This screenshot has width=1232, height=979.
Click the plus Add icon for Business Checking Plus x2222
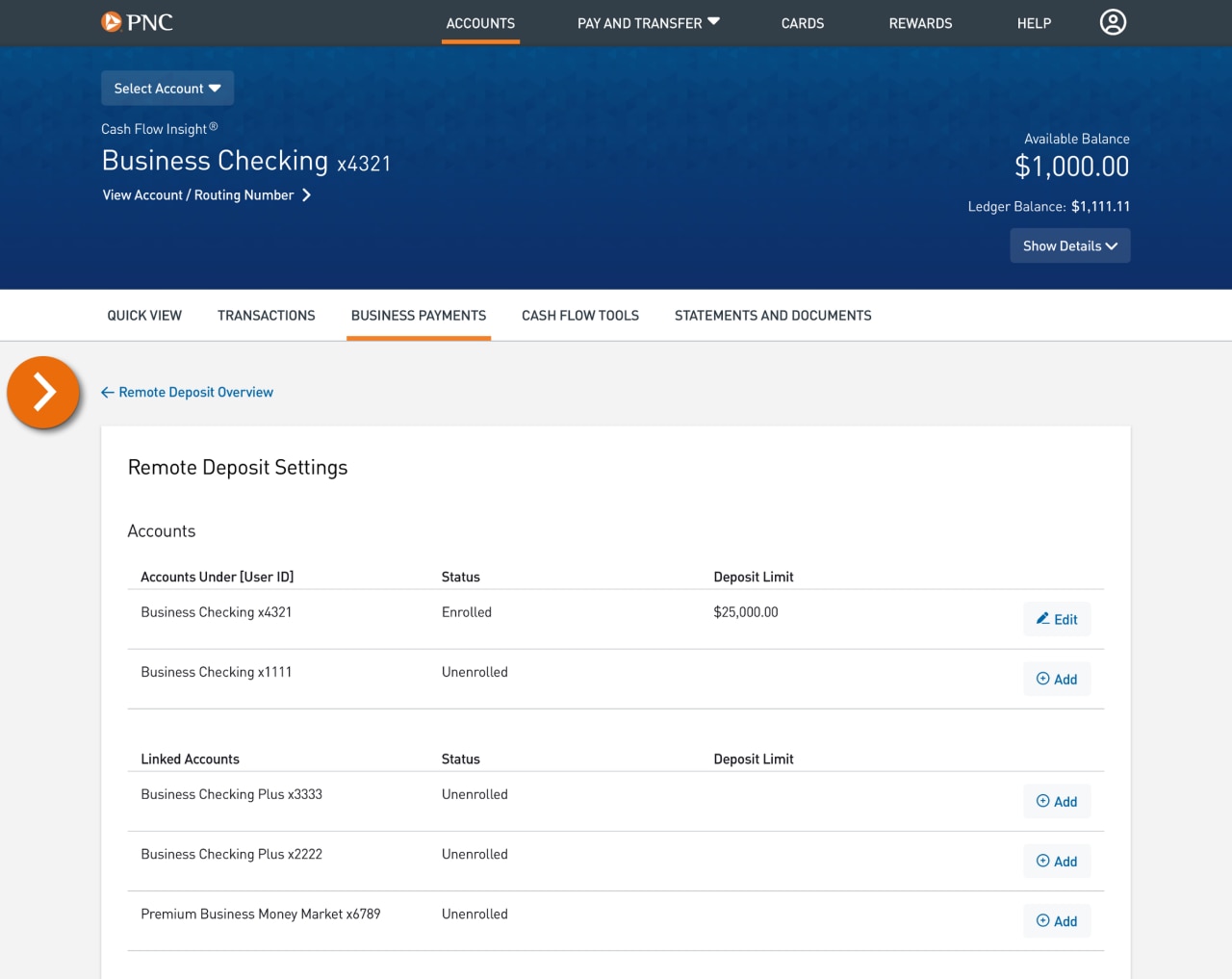[x=1042, y=860]
